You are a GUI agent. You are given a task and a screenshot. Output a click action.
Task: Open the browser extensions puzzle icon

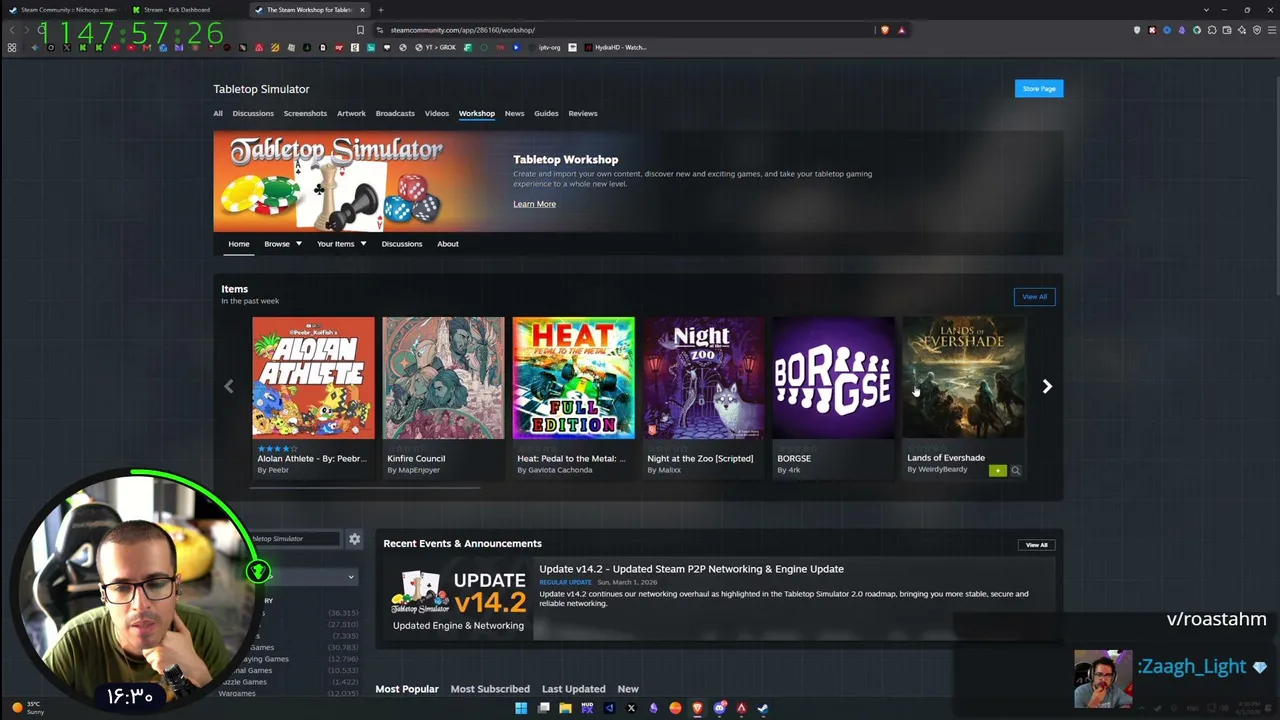(x=1211, y=30)
